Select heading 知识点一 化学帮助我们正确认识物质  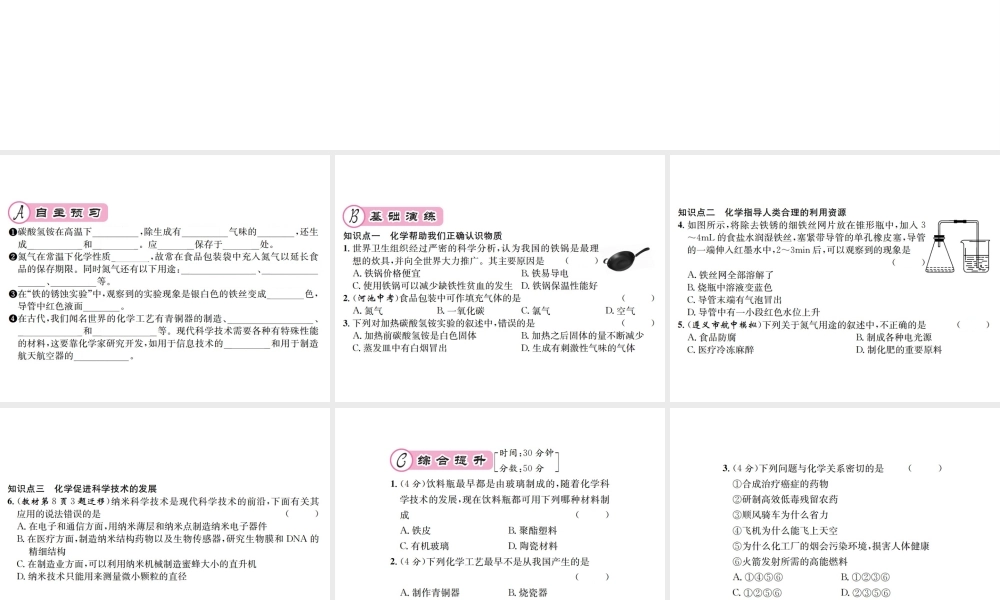[x=423, y=236]
